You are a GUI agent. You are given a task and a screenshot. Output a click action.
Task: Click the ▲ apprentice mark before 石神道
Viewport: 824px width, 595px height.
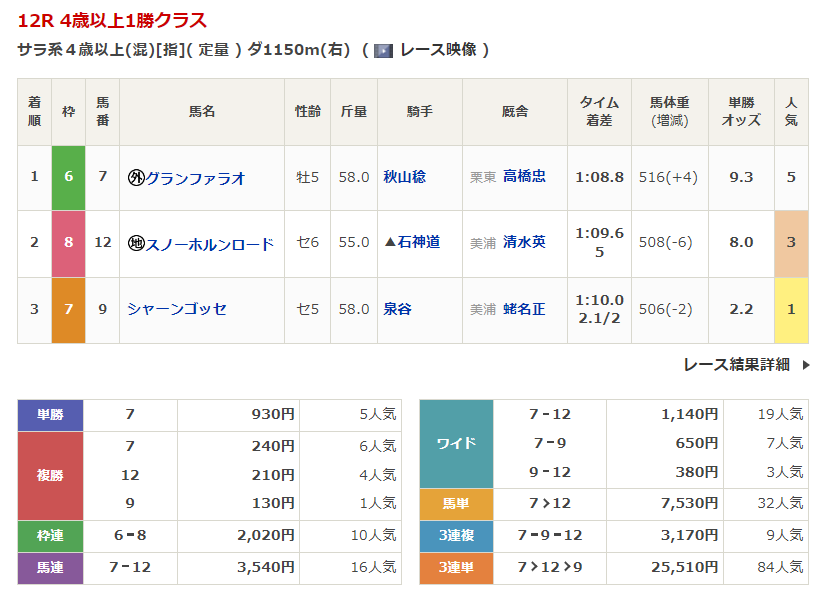point(390,243)
